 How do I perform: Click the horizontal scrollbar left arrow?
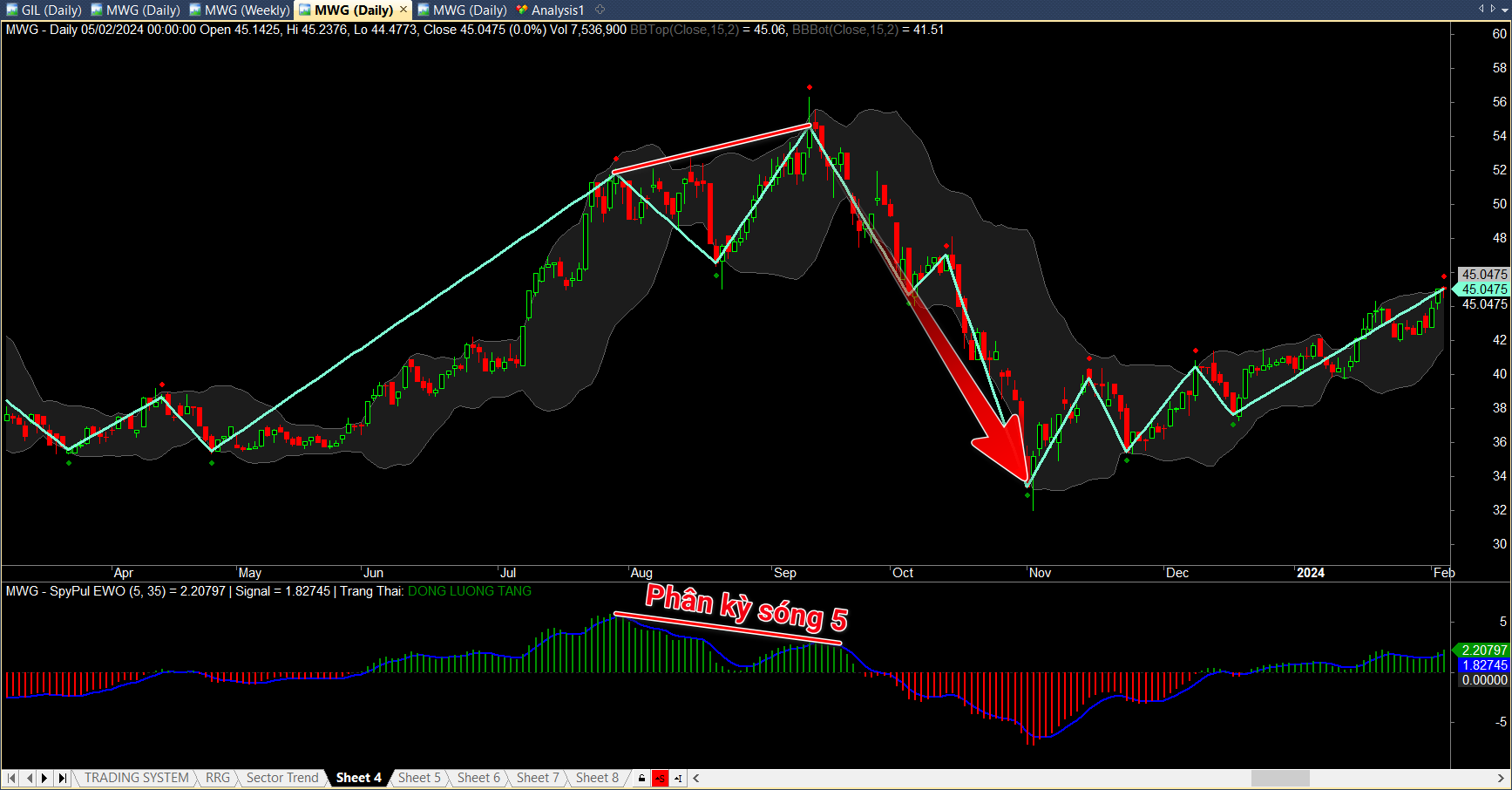coord(696,778)
